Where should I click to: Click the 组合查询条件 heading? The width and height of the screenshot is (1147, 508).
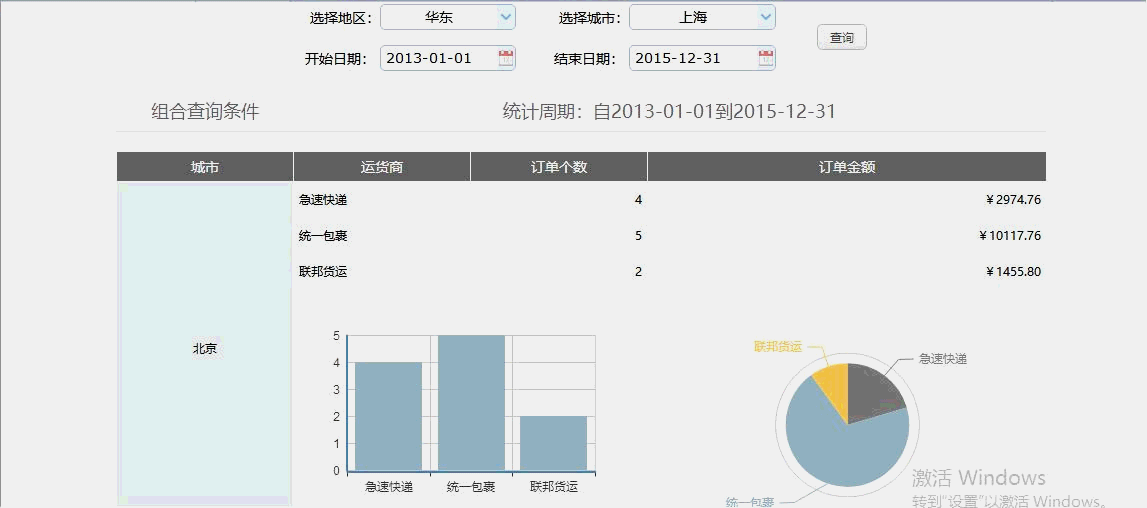tap(205, 112)
